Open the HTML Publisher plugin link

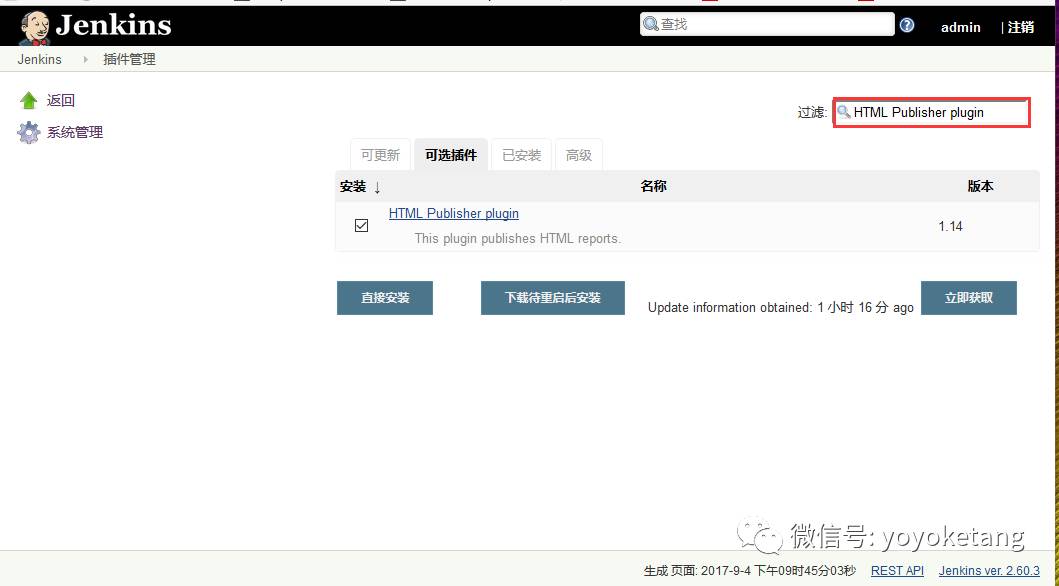point(454,213)
